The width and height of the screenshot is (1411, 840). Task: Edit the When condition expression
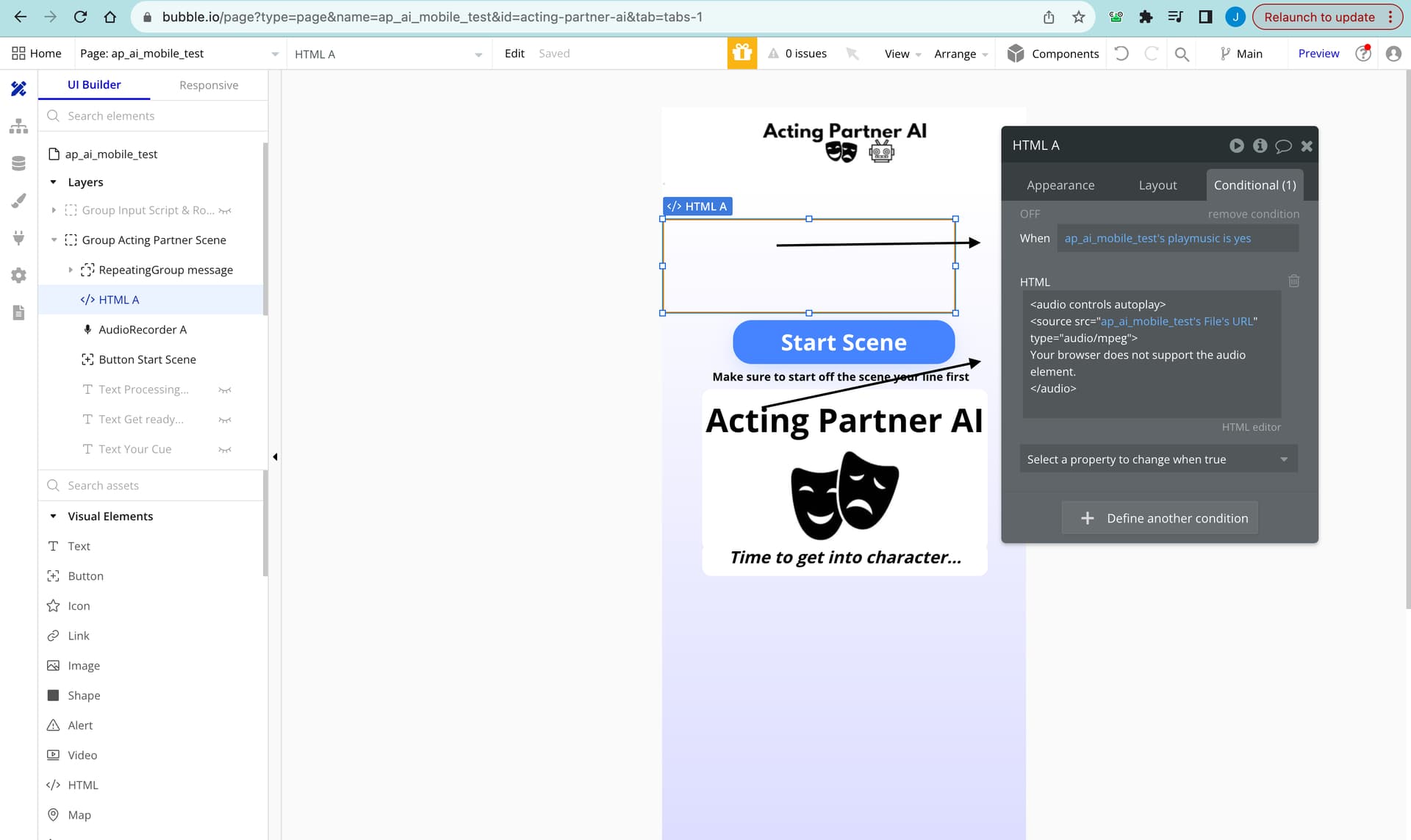(1177, 238)
